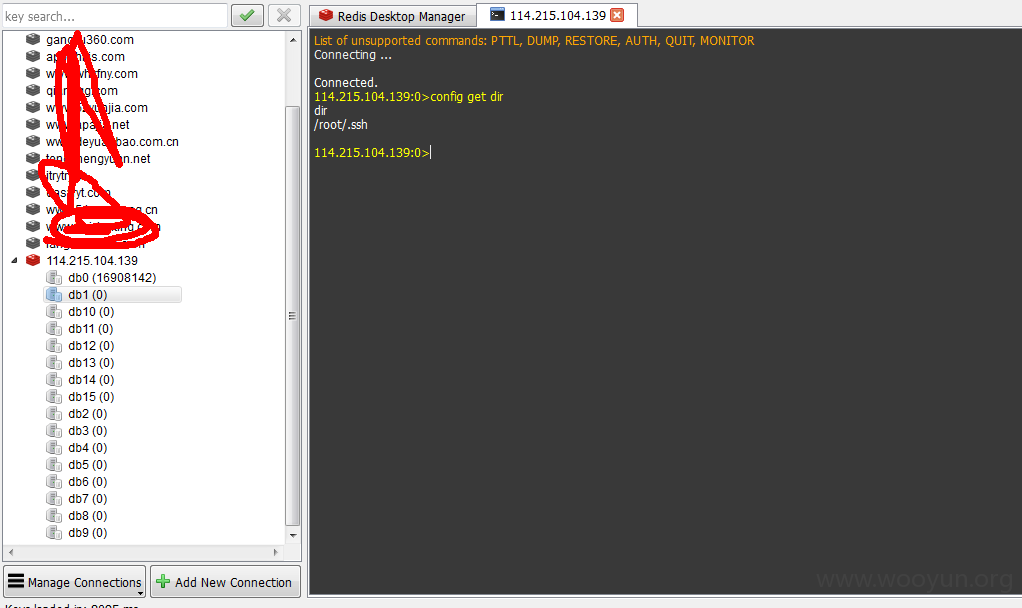Select the db11 (0) database
This screenshot has width=1022, height=608.
coord(91,328)
